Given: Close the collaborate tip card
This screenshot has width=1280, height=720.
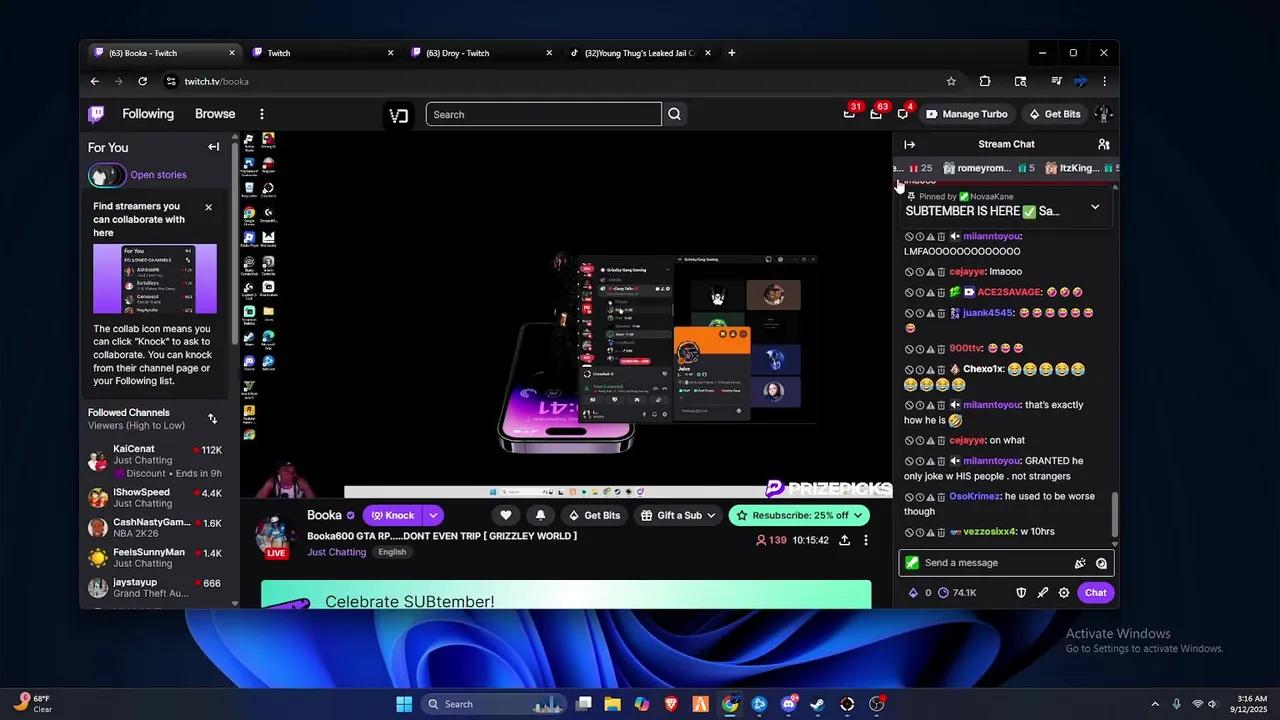Looking at the screenshot, I should pos(208,207).
